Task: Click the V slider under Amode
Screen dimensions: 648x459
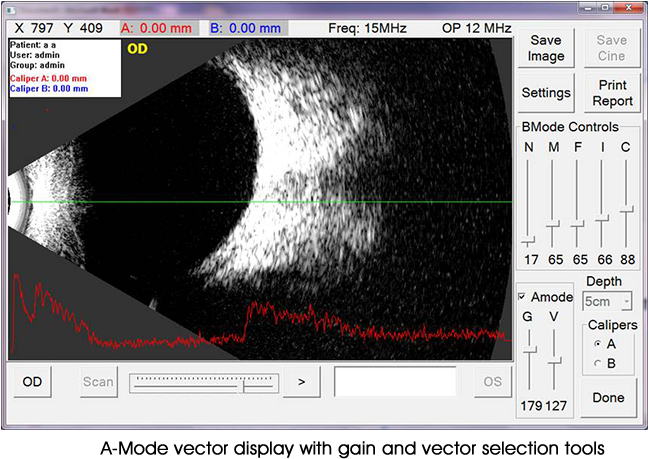Action: (555, 359)
